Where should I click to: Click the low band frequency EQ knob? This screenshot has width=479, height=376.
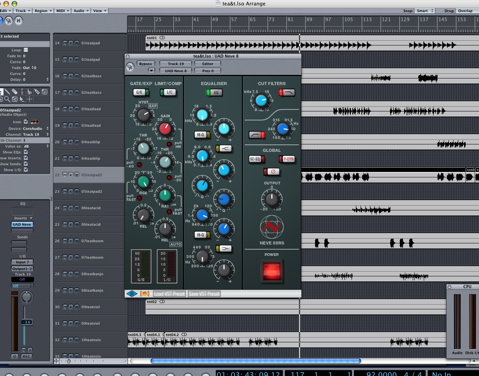pyautogui.click(x=202, y=256)
